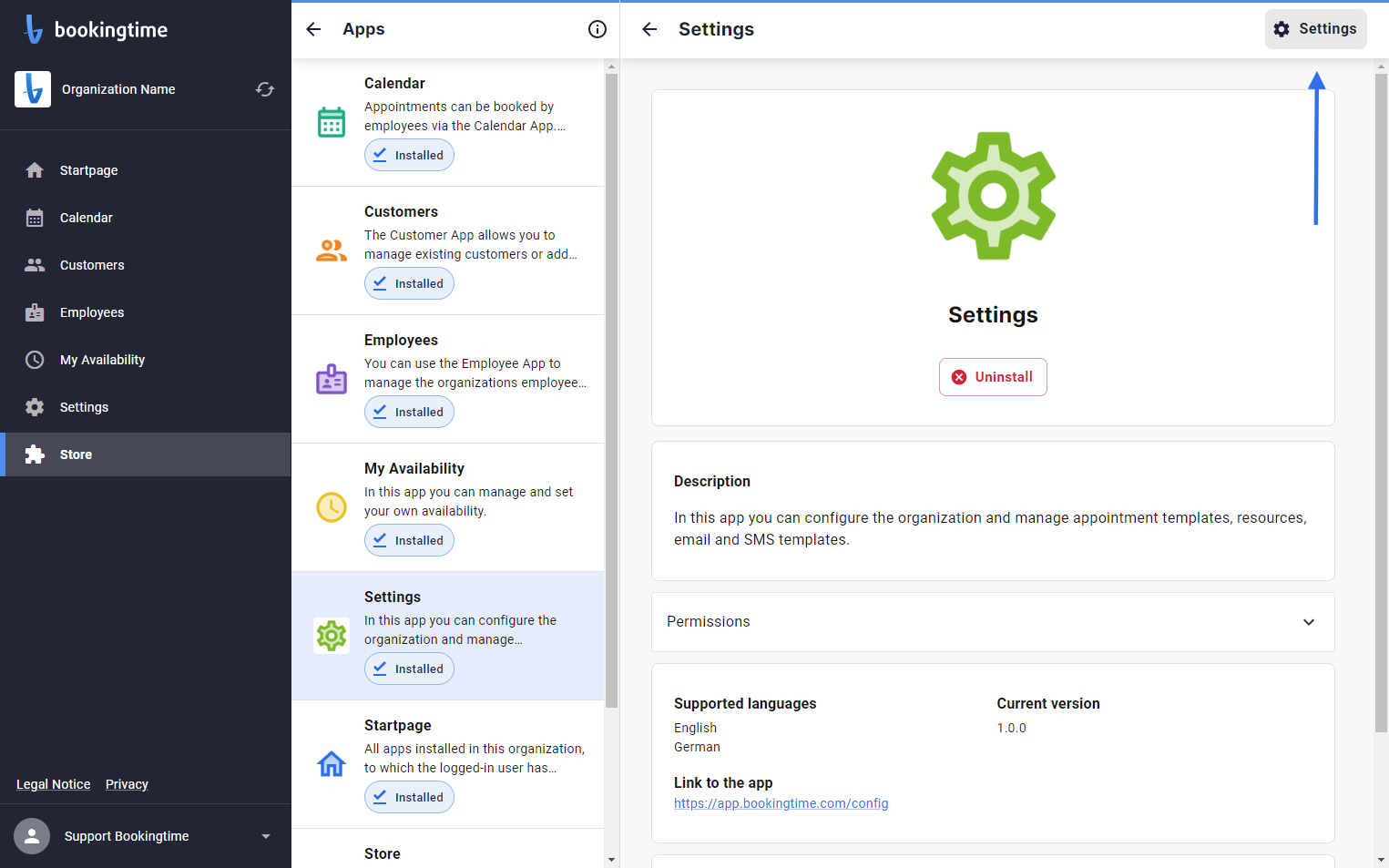Go back using the Settings detail back arrow
This screenshot has width=1389, height=868.
point(649,29)
